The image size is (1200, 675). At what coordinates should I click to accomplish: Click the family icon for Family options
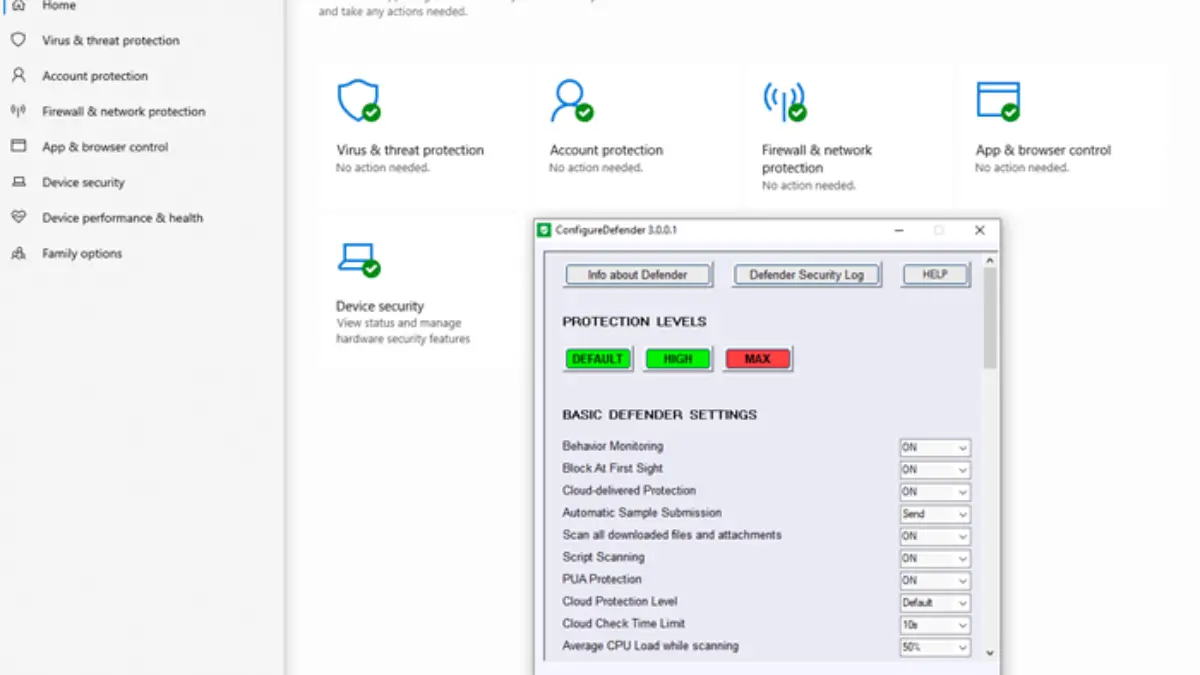[x=18, y=253]
